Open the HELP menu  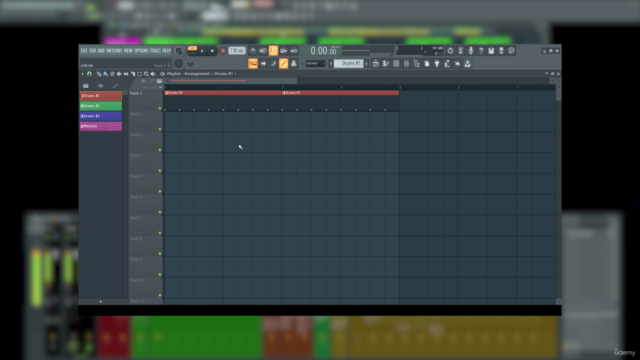click(166, 51)
